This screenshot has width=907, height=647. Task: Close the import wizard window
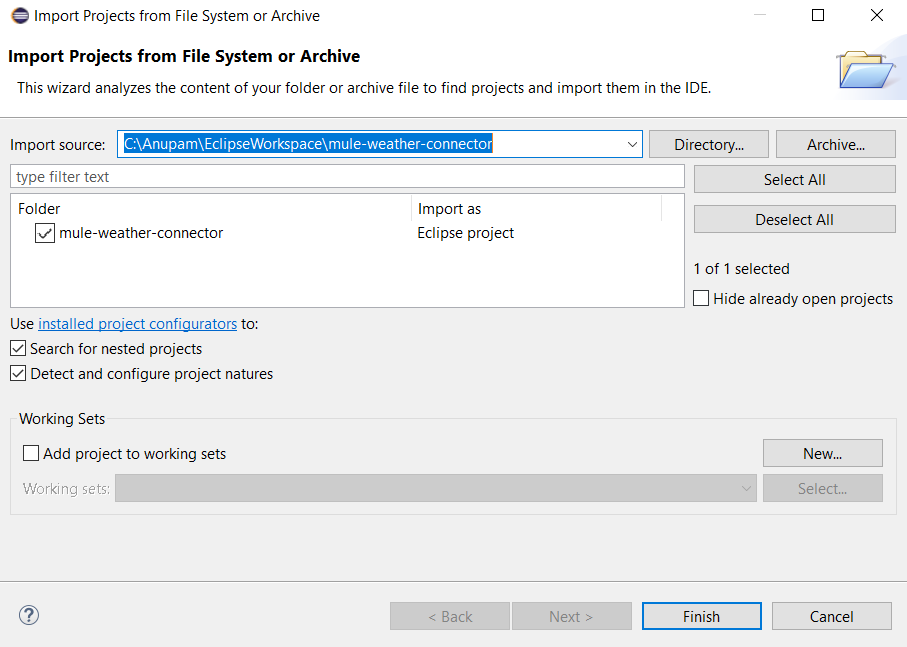tap(877, 15)
